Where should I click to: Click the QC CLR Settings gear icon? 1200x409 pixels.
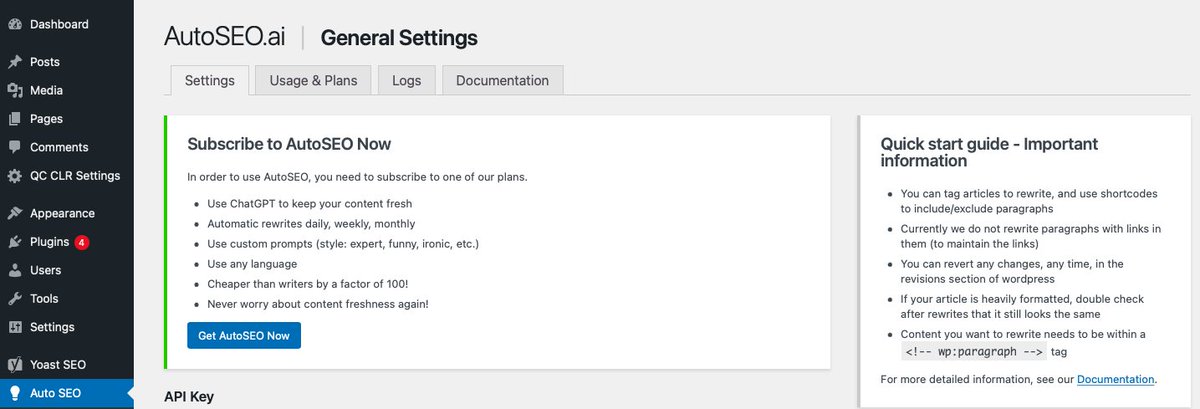14,176
